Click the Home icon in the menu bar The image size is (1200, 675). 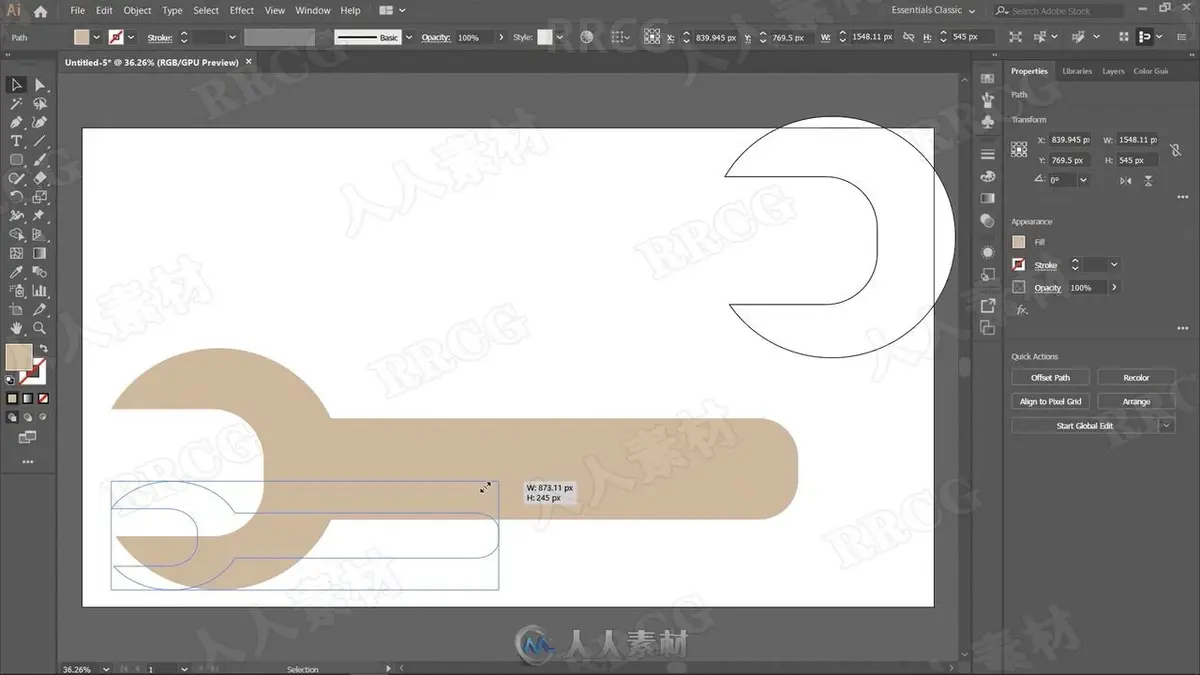40,11
